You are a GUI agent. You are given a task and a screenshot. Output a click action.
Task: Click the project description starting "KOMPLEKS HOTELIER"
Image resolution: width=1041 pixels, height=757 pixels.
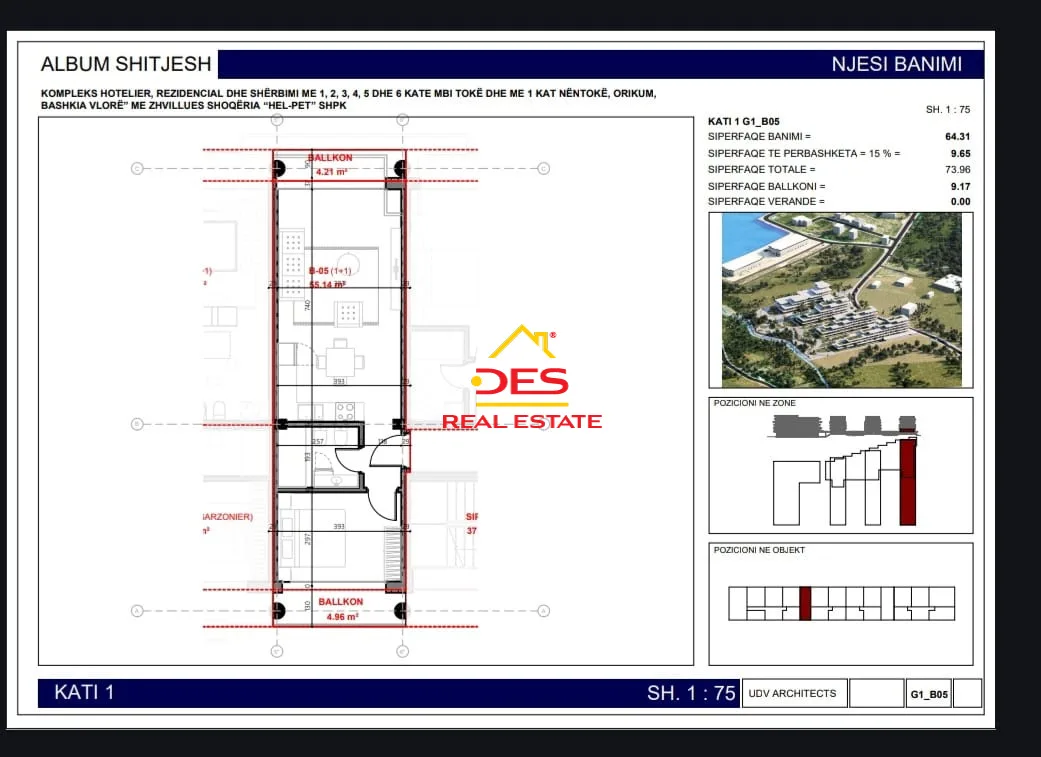(x=349, y=100)
